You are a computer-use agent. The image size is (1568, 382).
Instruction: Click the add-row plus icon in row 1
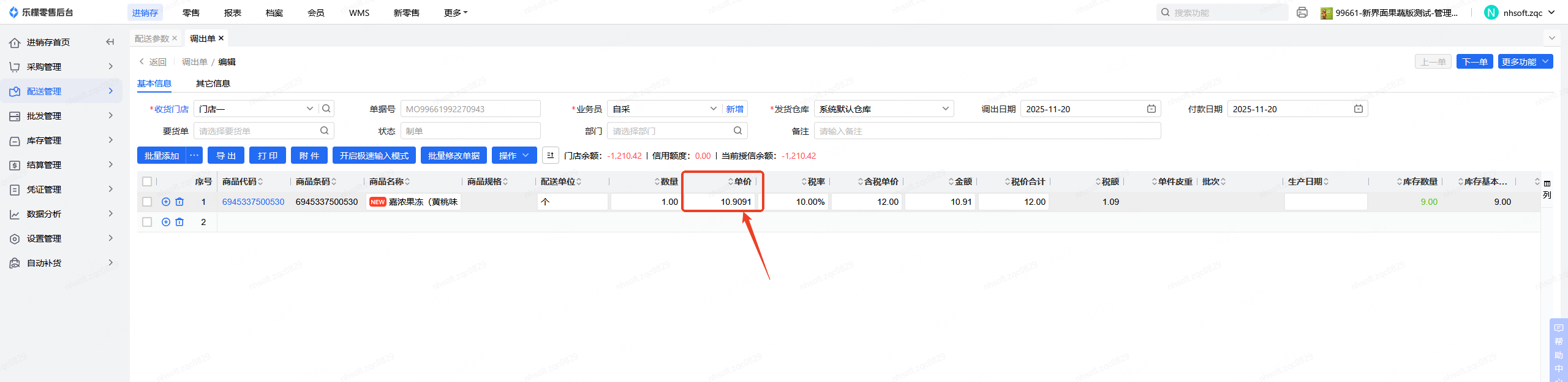click(166, 202)
